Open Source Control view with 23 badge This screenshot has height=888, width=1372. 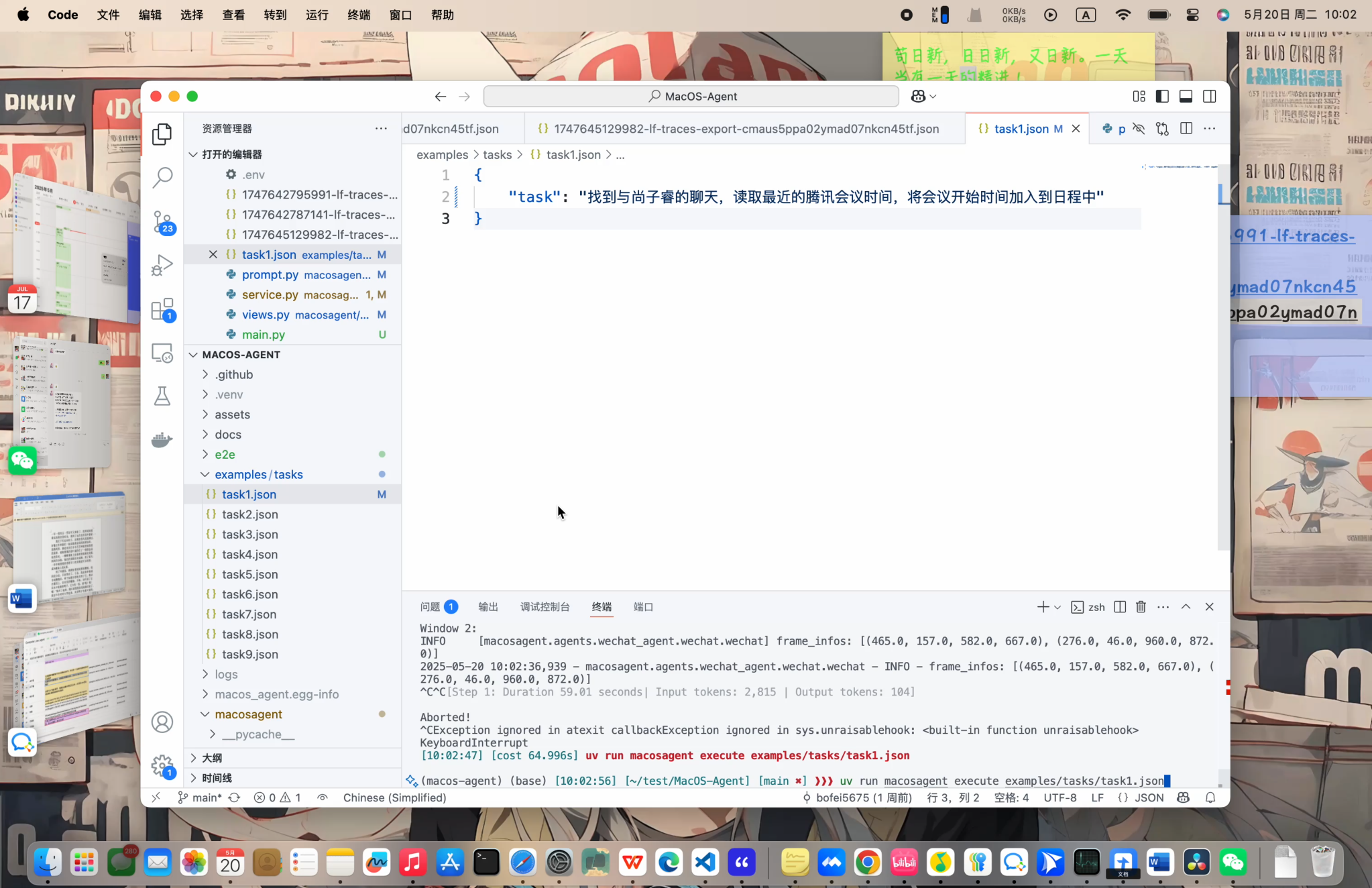[162, 222]
